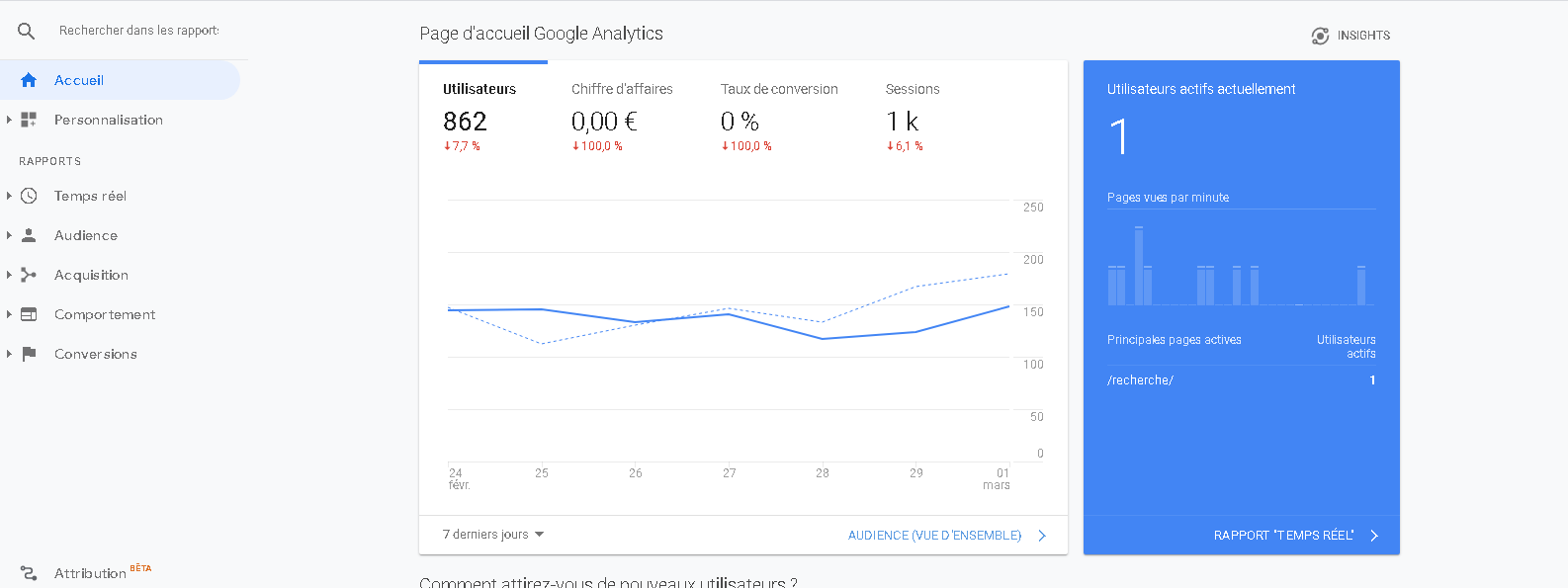Screen dimensions: 1568x588
Task: Click the Temps réel clock icon
Action: 29,196
